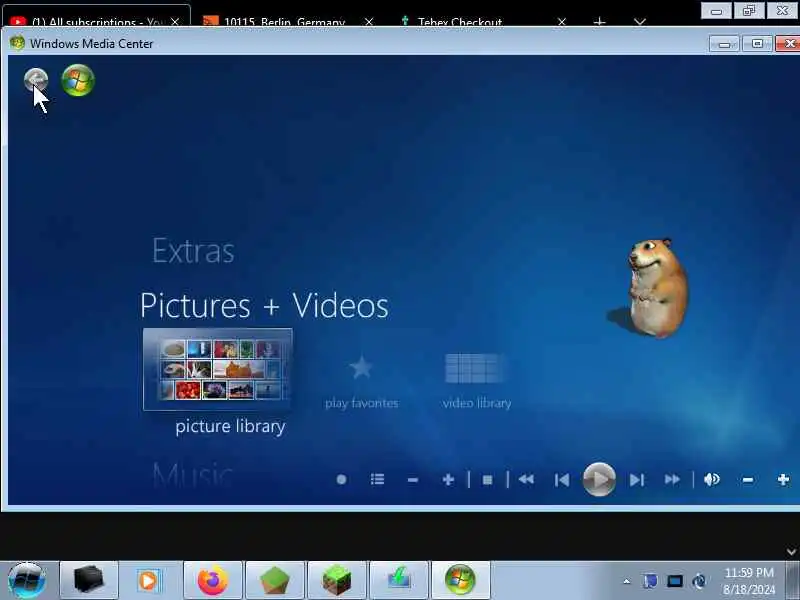Open the Minecraft grass block taskbar icon
The height and width of the screenshot is (600, 800).
pos(337,580)
